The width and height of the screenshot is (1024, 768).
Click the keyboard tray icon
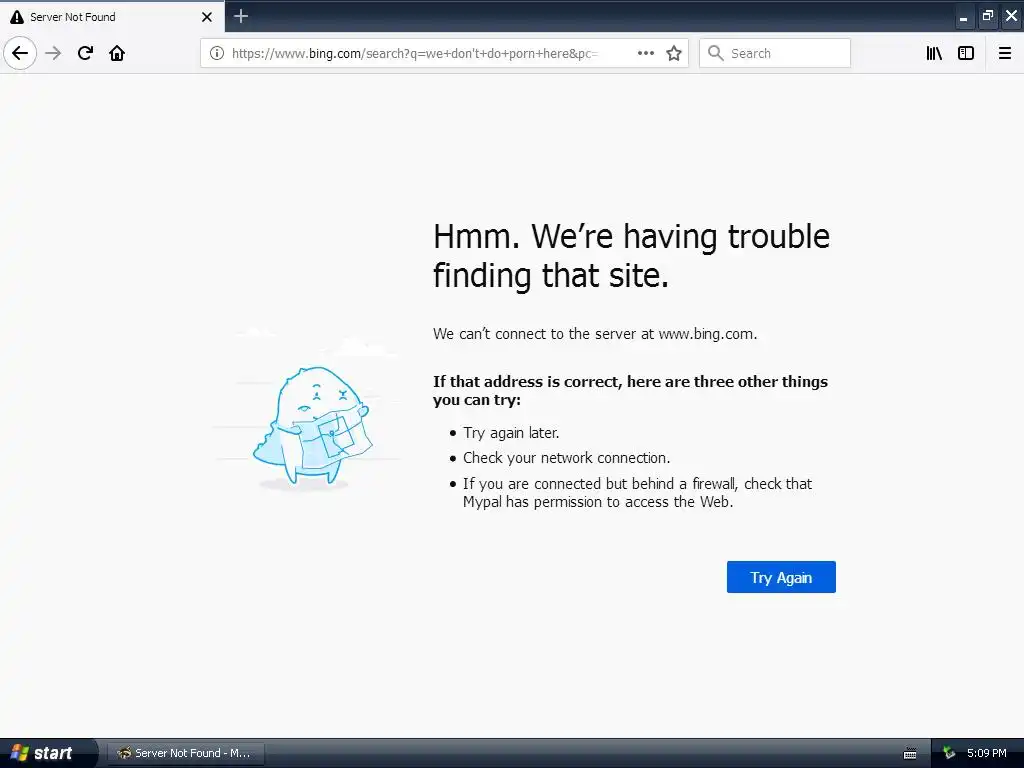910,753
